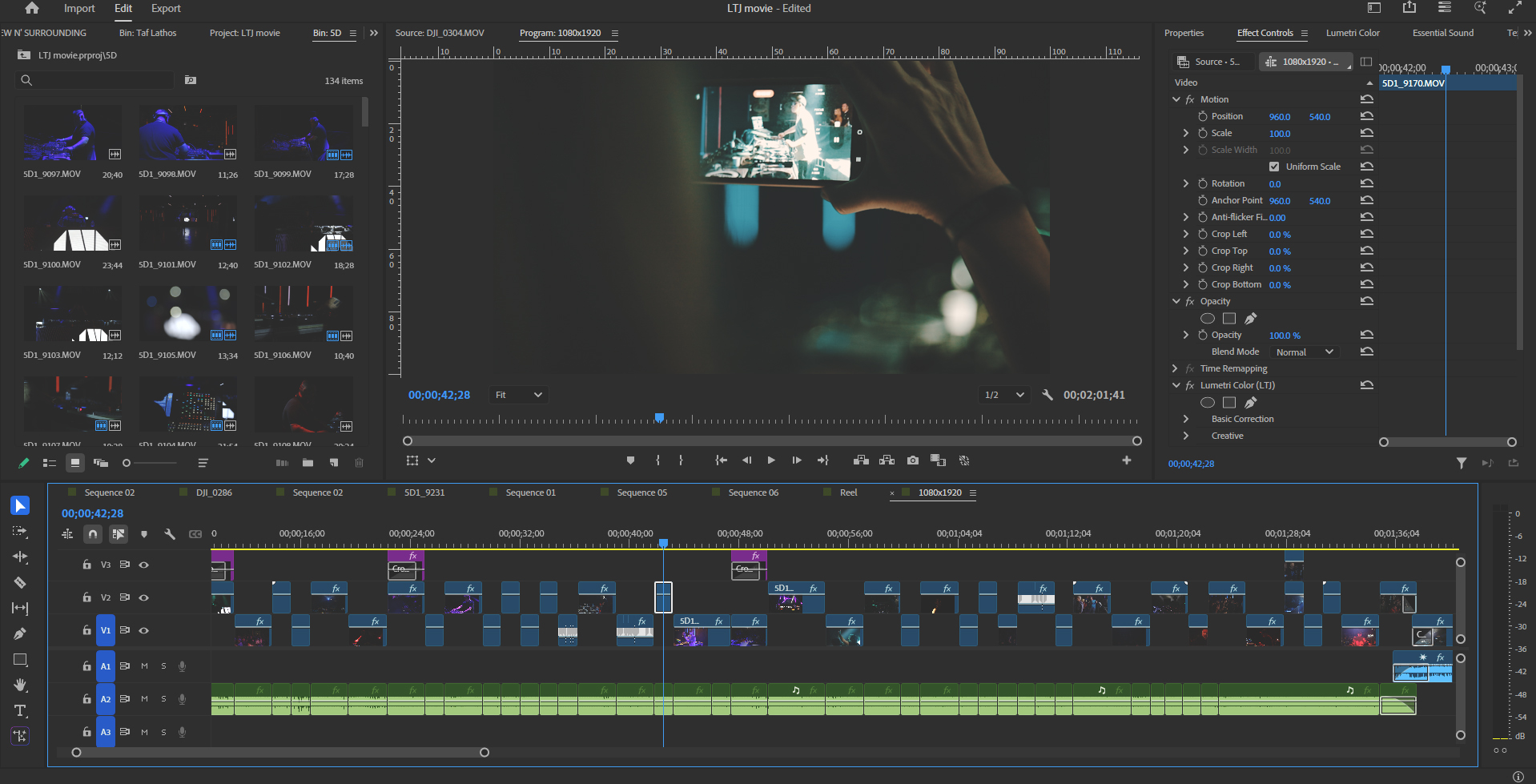This screenshot has width=1536, height=784.
Task: Select the Hand tool
Action: (20, 685)
